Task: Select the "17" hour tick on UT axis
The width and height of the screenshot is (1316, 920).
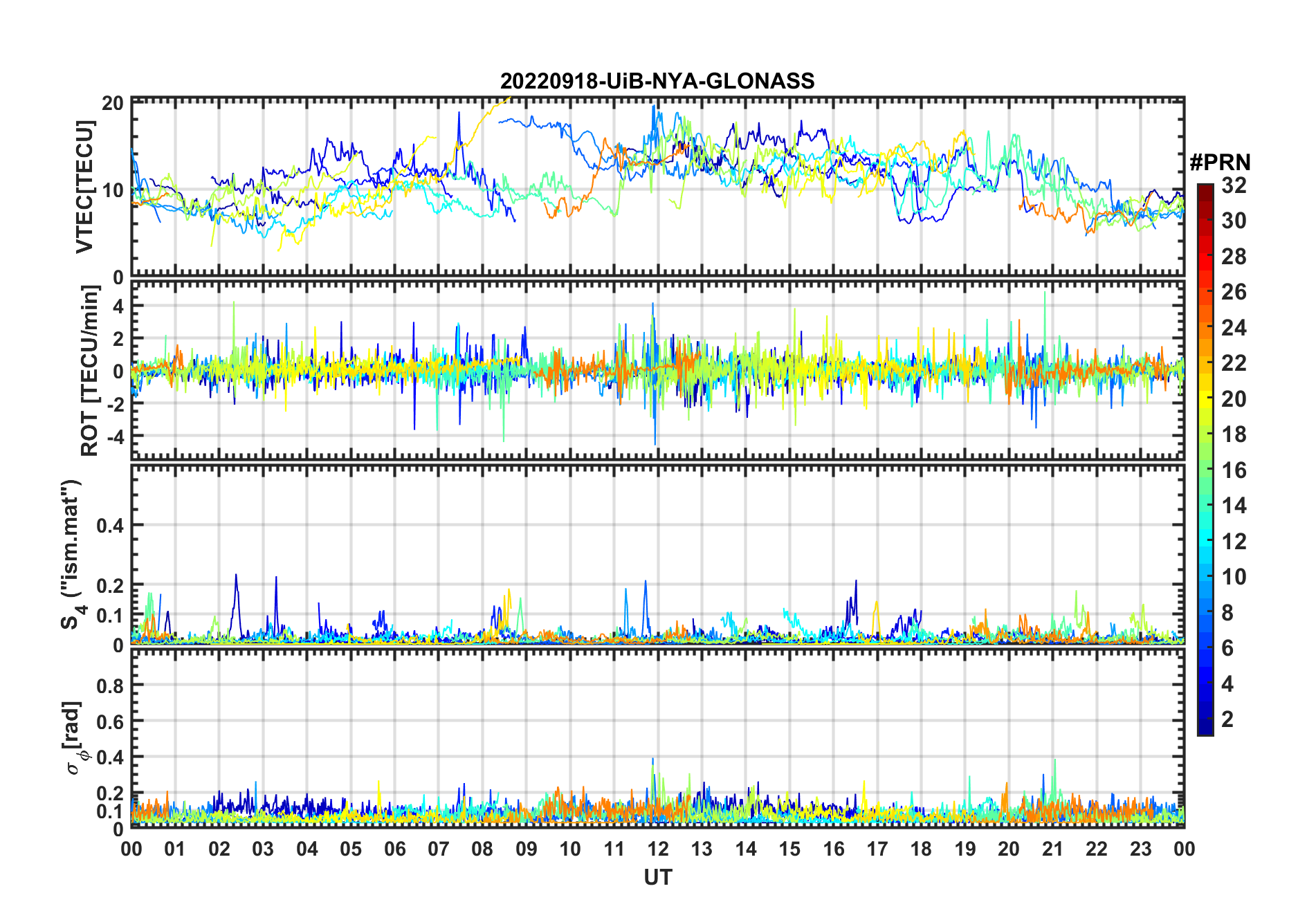Action: click(x=877, y=849)
